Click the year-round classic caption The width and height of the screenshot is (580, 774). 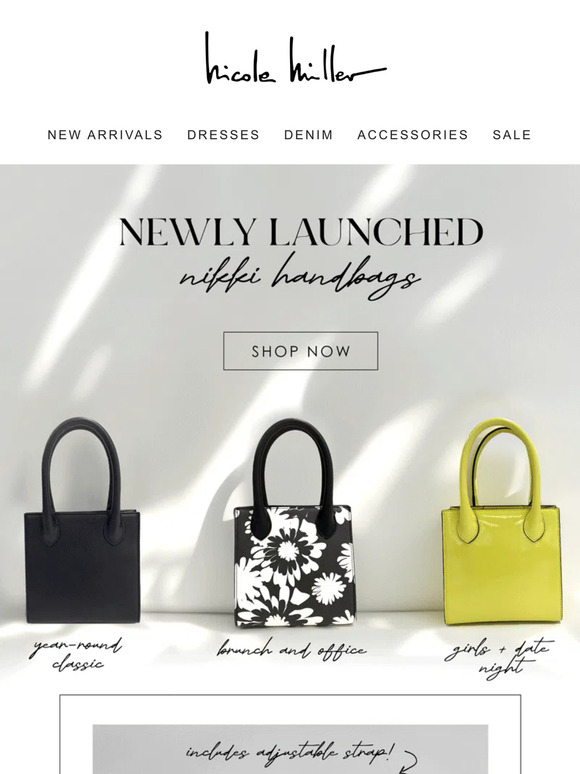77,654
